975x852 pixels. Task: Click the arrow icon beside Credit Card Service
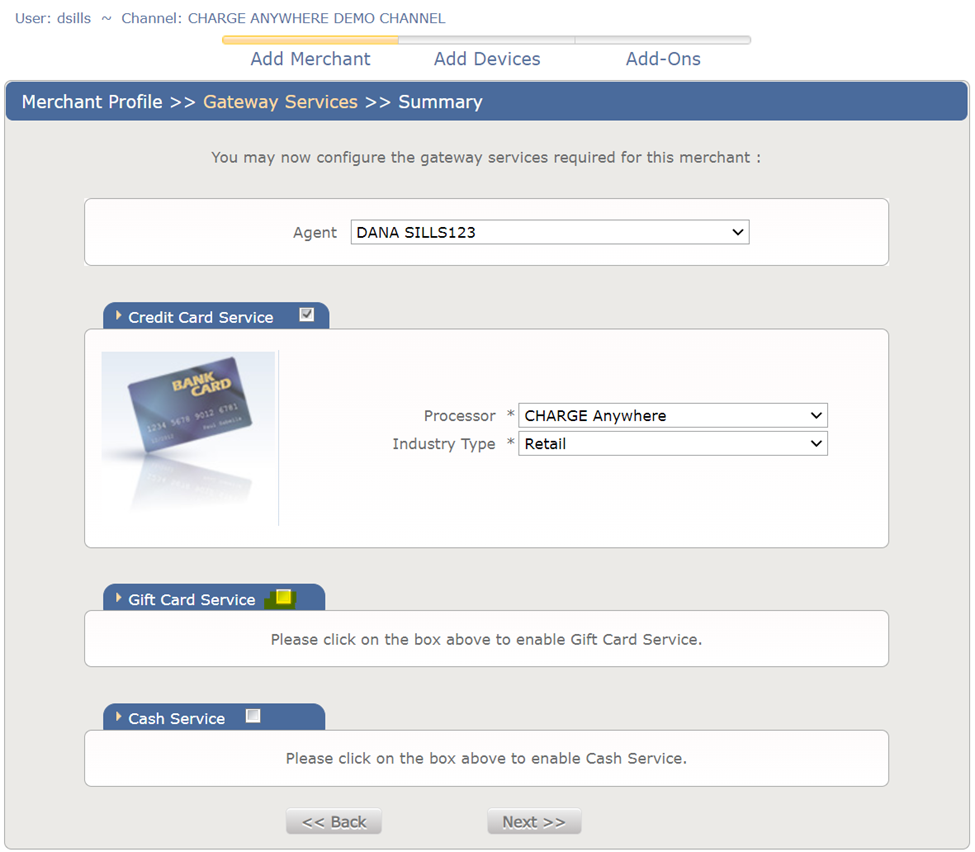click(119, 316)
